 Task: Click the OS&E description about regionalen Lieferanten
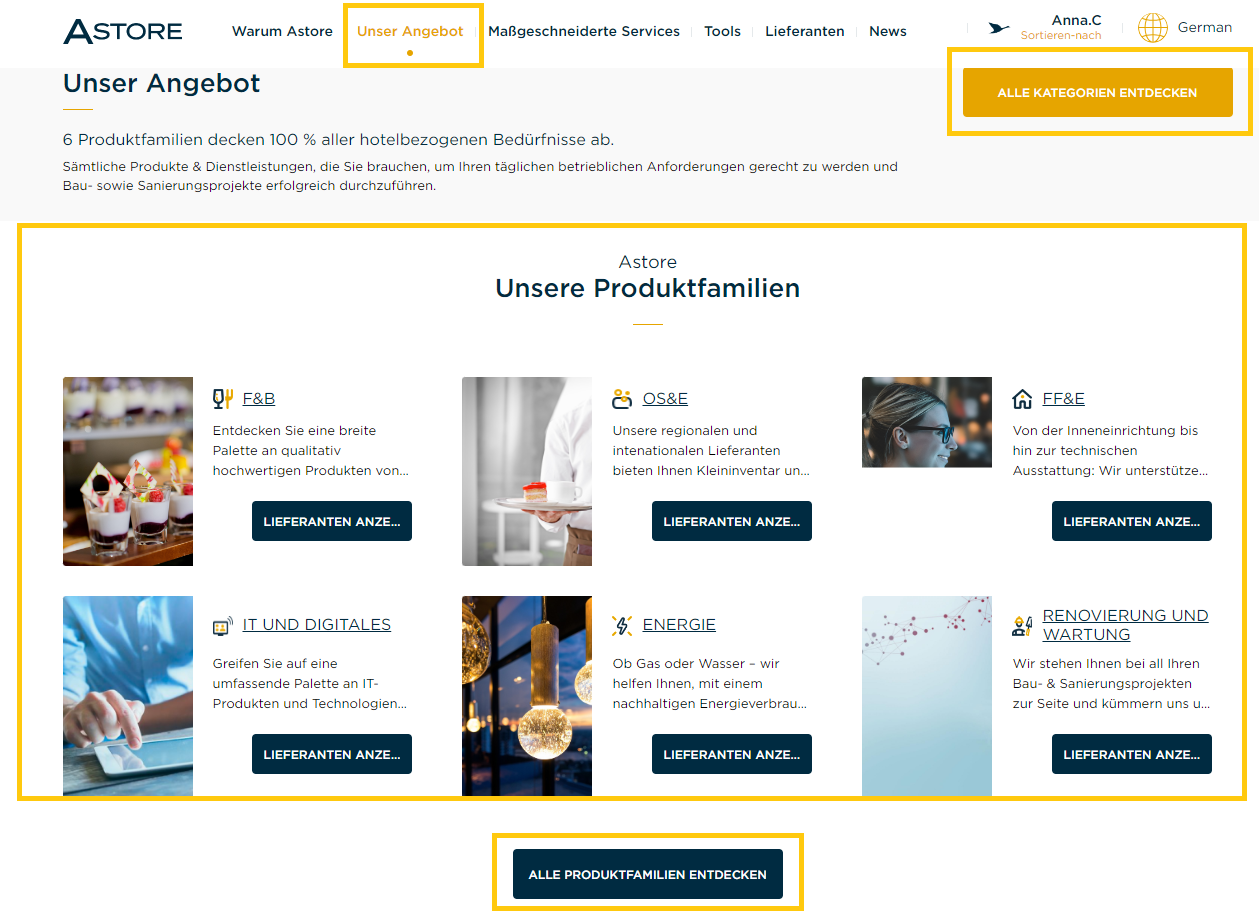tap(711, 451)
